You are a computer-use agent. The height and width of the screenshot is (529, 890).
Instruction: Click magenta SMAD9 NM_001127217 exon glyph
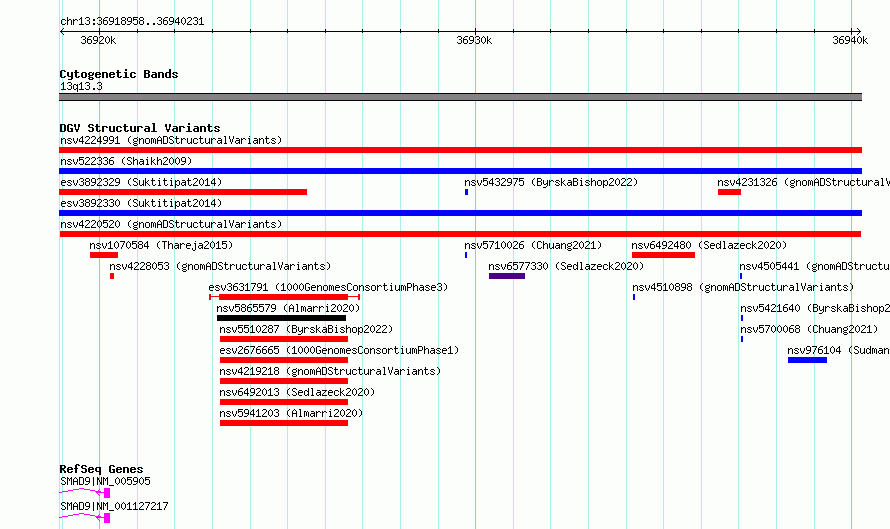107,518
